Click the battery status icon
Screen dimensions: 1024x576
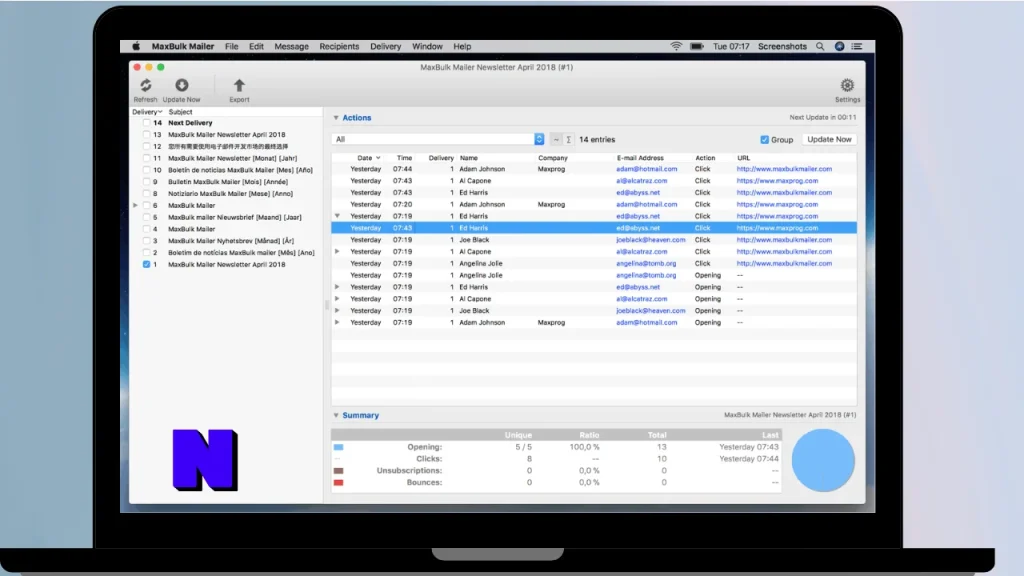[x=697, y=46]
